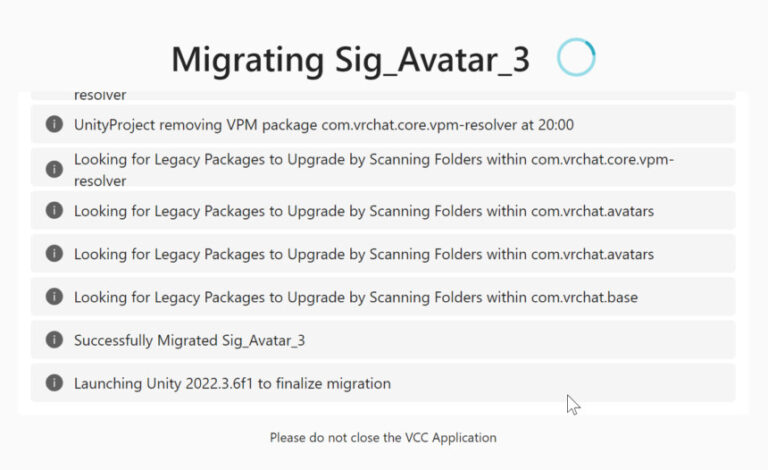Click the do not close VCC Application notice
768x470 pixels.
pos(383,437)
